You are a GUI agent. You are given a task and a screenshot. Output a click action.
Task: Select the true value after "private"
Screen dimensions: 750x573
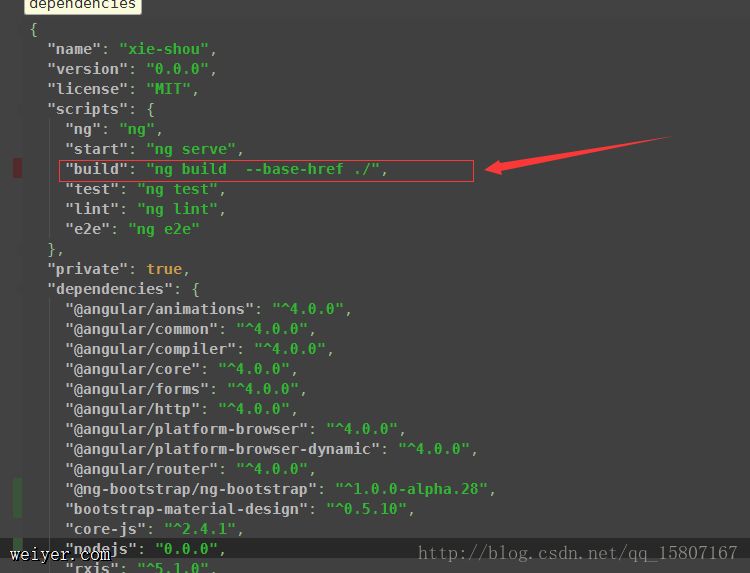coord(164,269)
